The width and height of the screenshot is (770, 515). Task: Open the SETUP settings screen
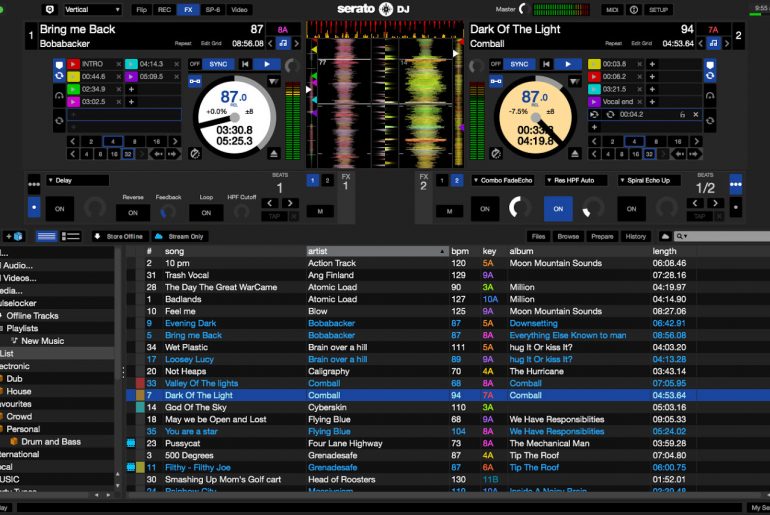click(658, 9)
